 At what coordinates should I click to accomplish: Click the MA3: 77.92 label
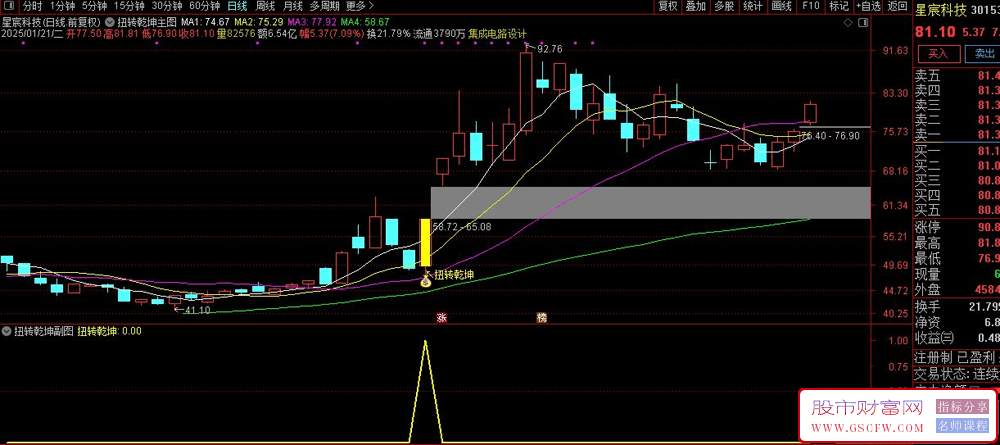pyautogui.click(x=311, y=20)
